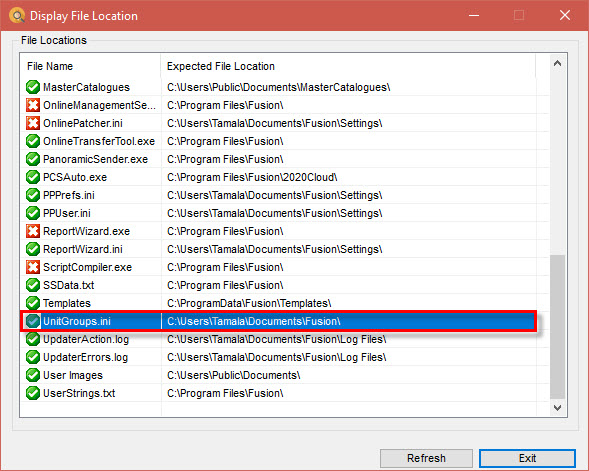This screenshot has width=589, height=471.
Task: Select the PCSAuto.exe file name
Action: point(75,177)
